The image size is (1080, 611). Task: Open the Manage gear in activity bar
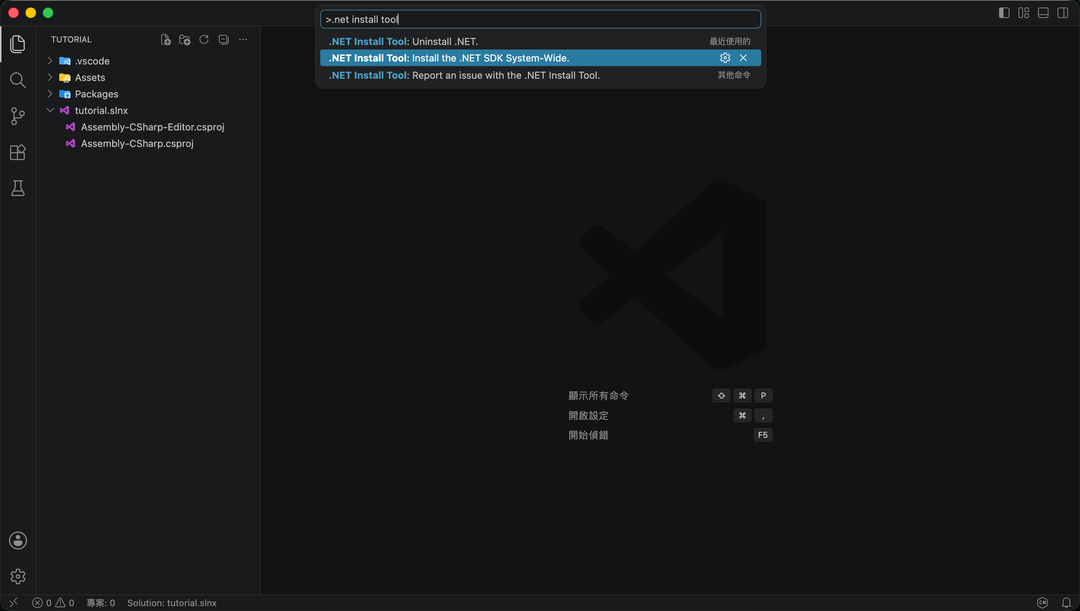pos(18,577)
